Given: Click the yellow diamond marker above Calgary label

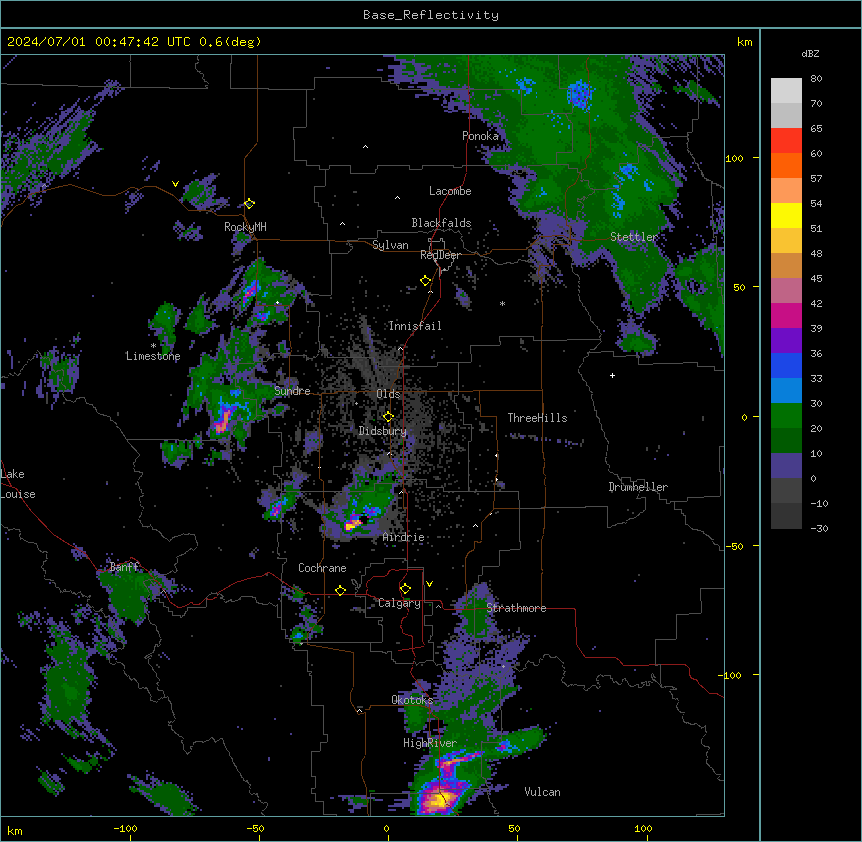Looking at the screenshot, I should [x=405, y=589].
